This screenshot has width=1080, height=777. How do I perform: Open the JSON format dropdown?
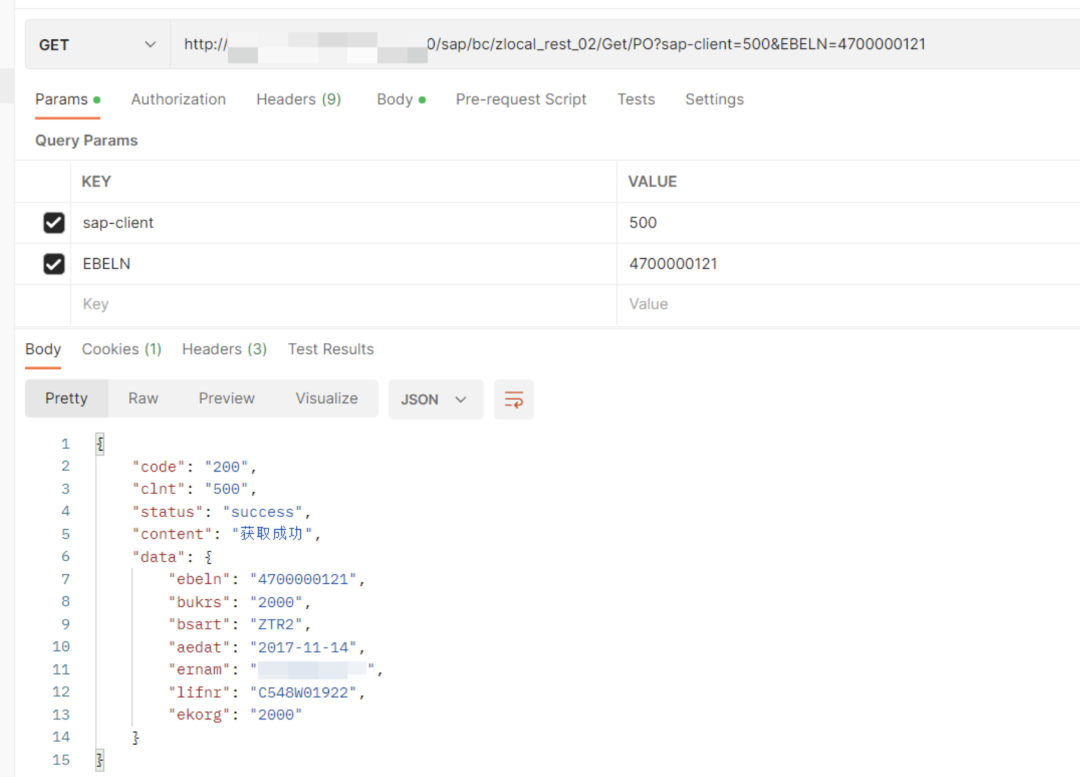435,399
